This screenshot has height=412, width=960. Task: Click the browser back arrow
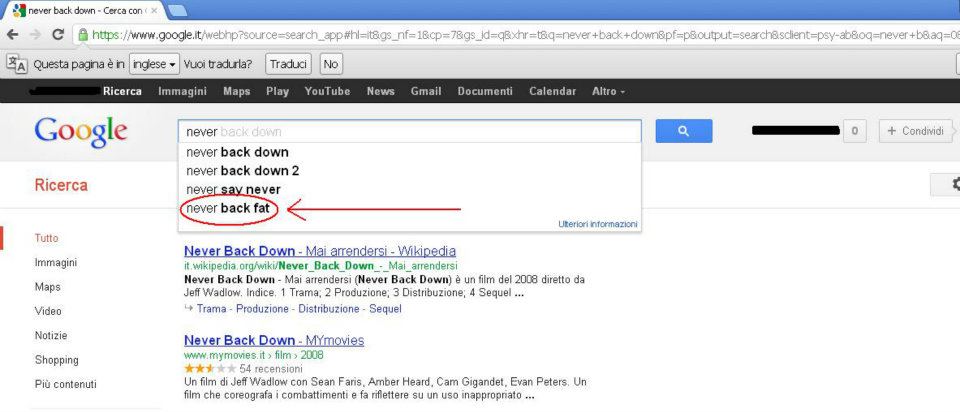12,34
